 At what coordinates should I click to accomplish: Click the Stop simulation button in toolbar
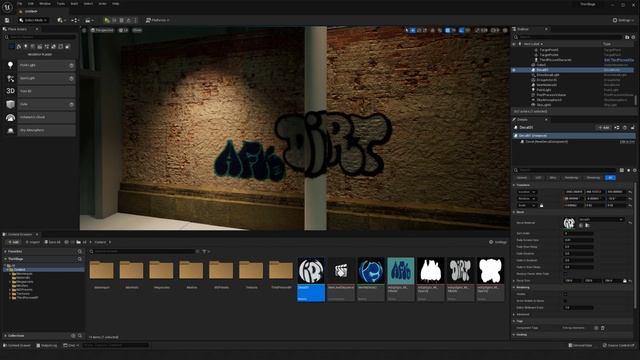pyautogui.click(x=122, y=20)
